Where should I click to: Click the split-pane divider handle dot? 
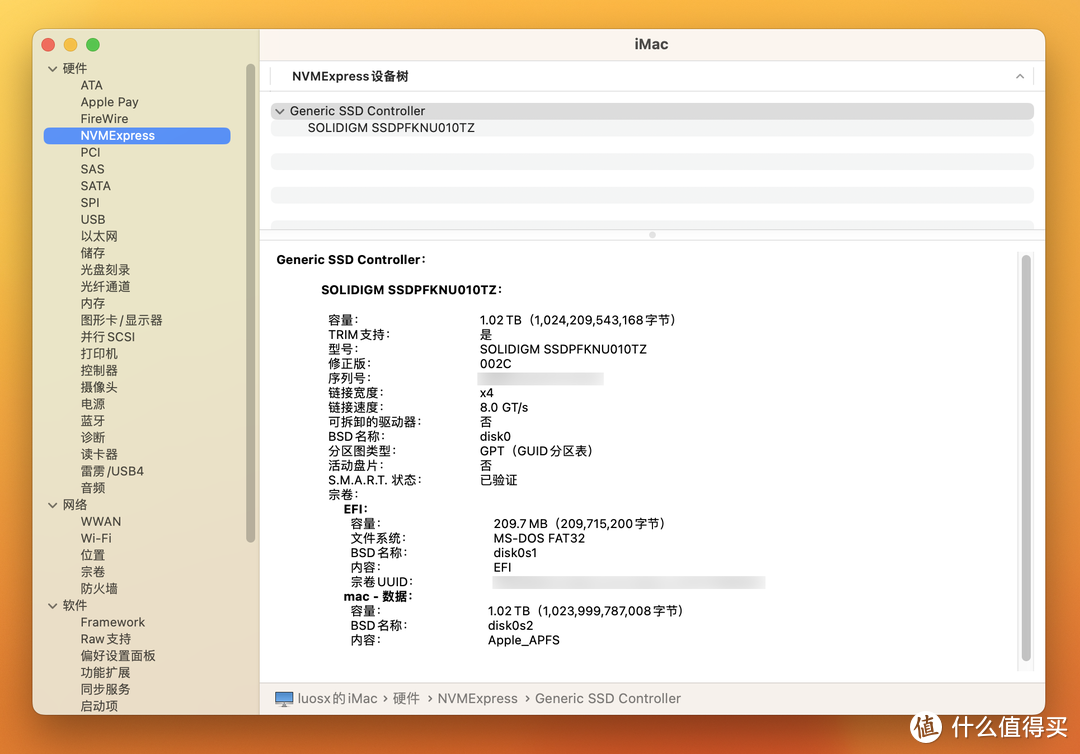tap(652, 235)
